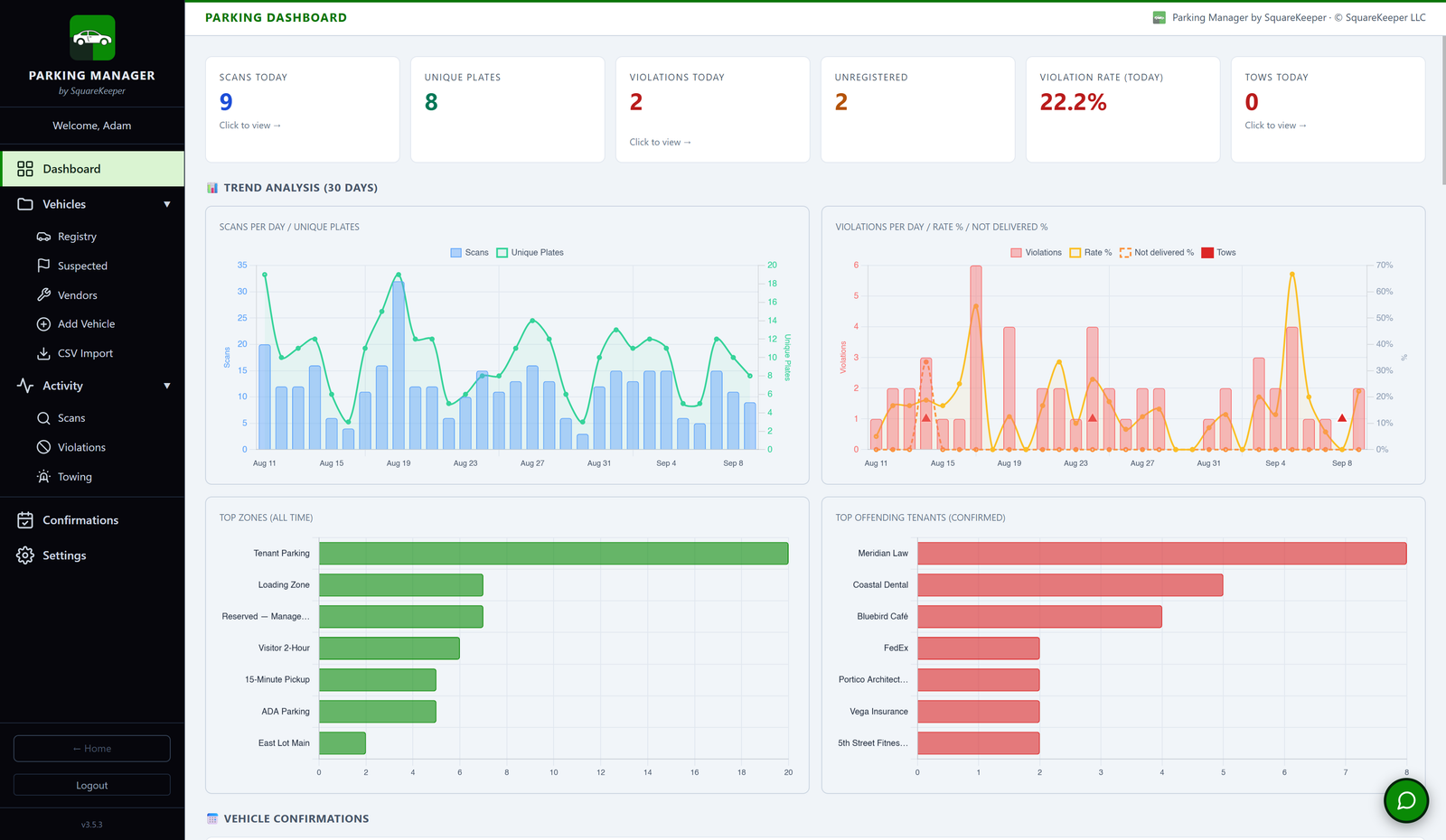The width and height of the screenshot is (1446, 840).
Task: Click the Unique Plates stat card
Action: tap(508, 109)
